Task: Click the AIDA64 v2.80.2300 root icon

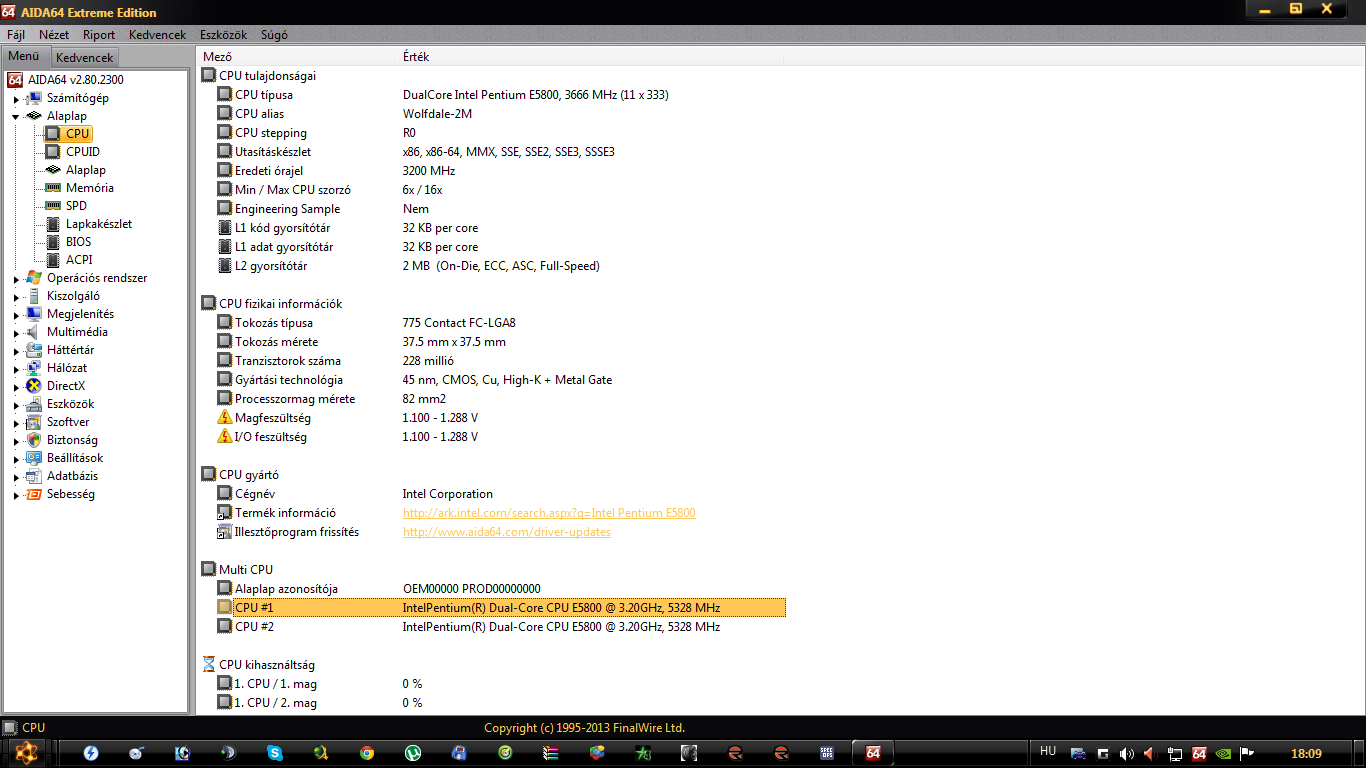Action: [15, 80]
